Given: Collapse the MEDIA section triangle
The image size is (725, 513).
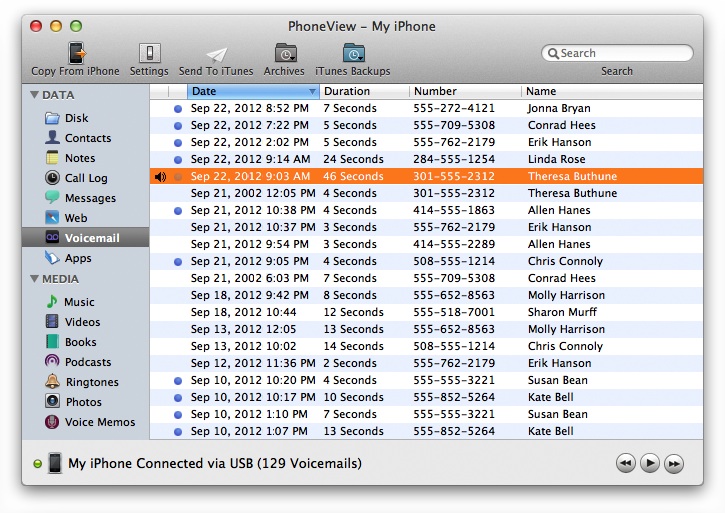Looking at the screenshot, I should (35, 279).
